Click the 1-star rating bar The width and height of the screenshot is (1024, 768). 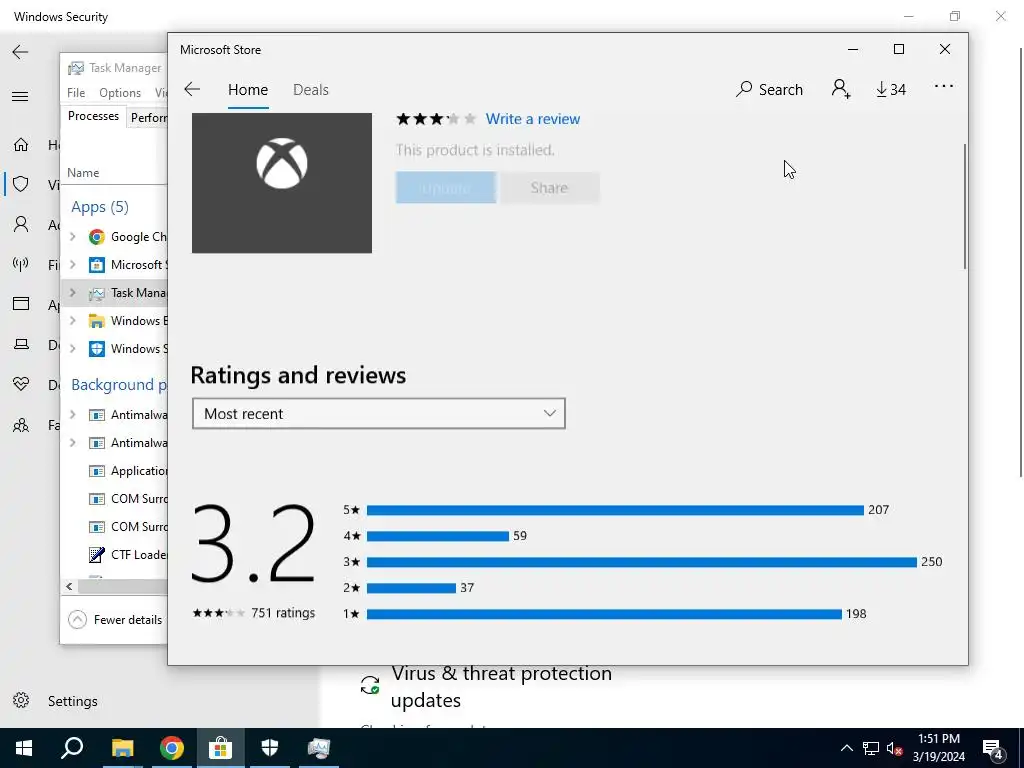(x=604, y=614)
